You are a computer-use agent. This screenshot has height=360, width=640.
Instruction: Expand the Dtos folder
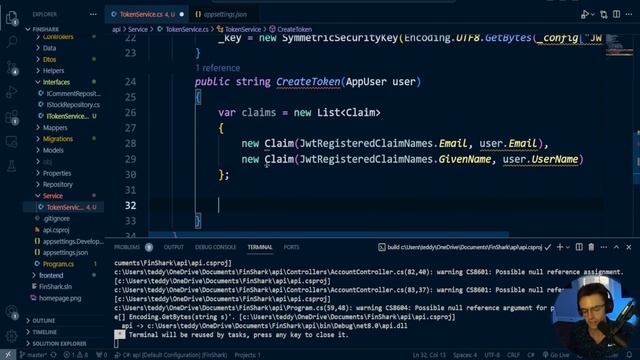[x=49, y=59]
